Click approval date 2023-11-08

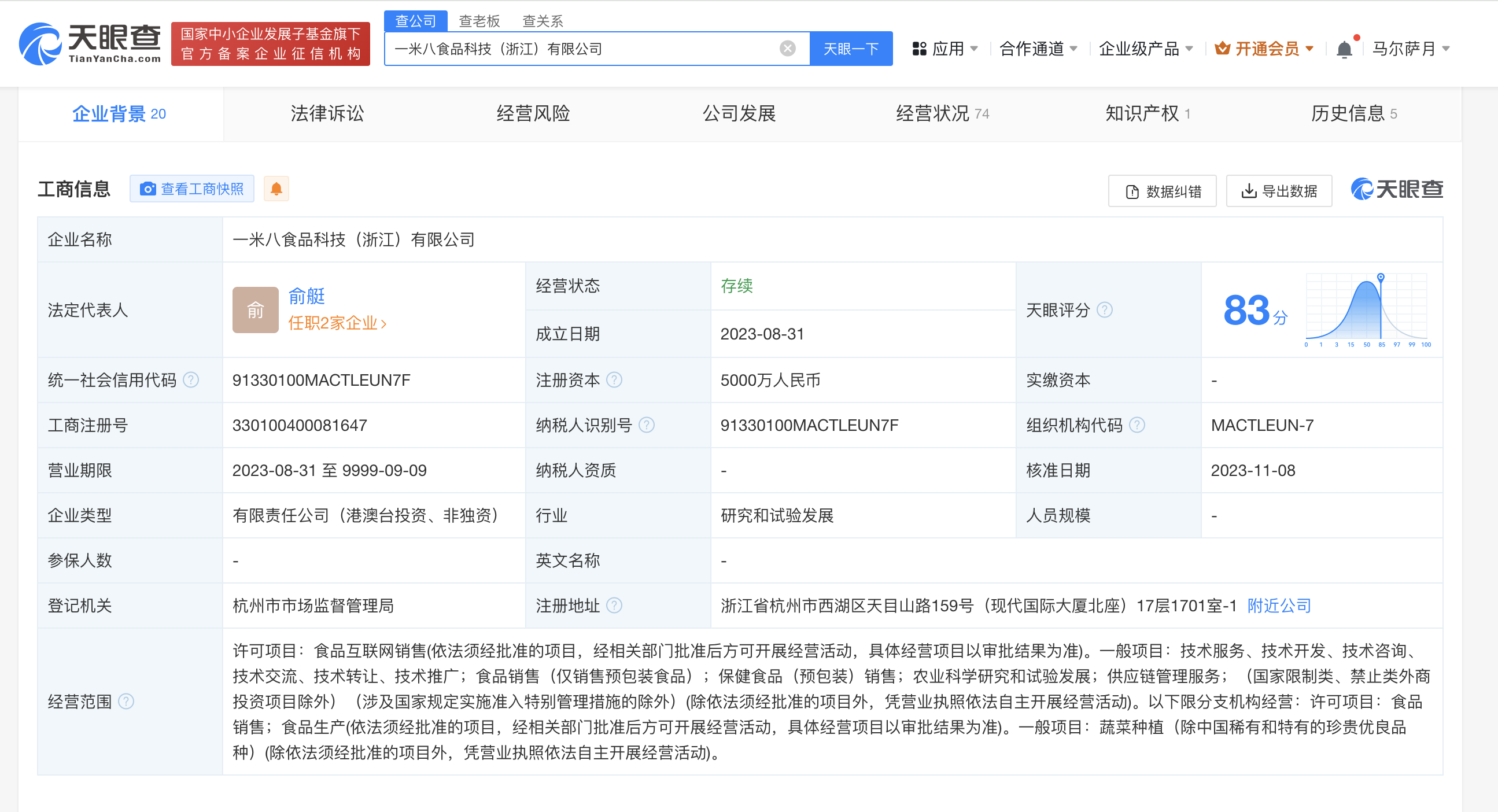coord(1253,470)
